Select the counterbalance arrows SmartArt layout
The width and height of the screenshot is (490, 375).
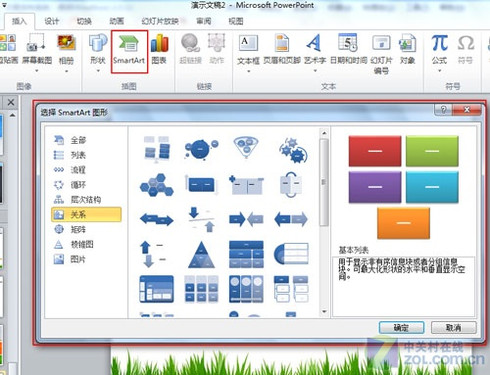point(156,220)
